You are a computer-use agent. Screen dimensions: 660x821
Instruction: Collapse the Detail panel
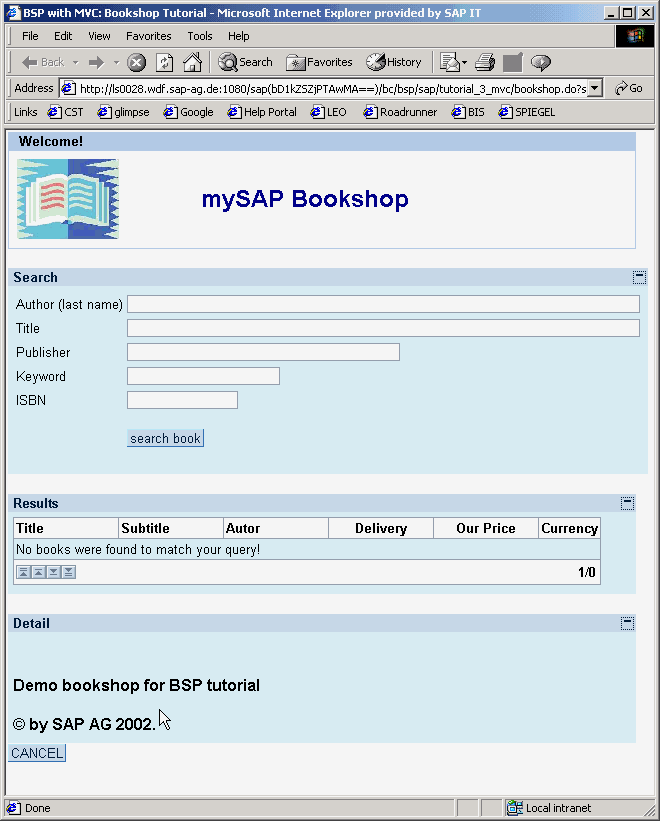(x=628, y=623)
